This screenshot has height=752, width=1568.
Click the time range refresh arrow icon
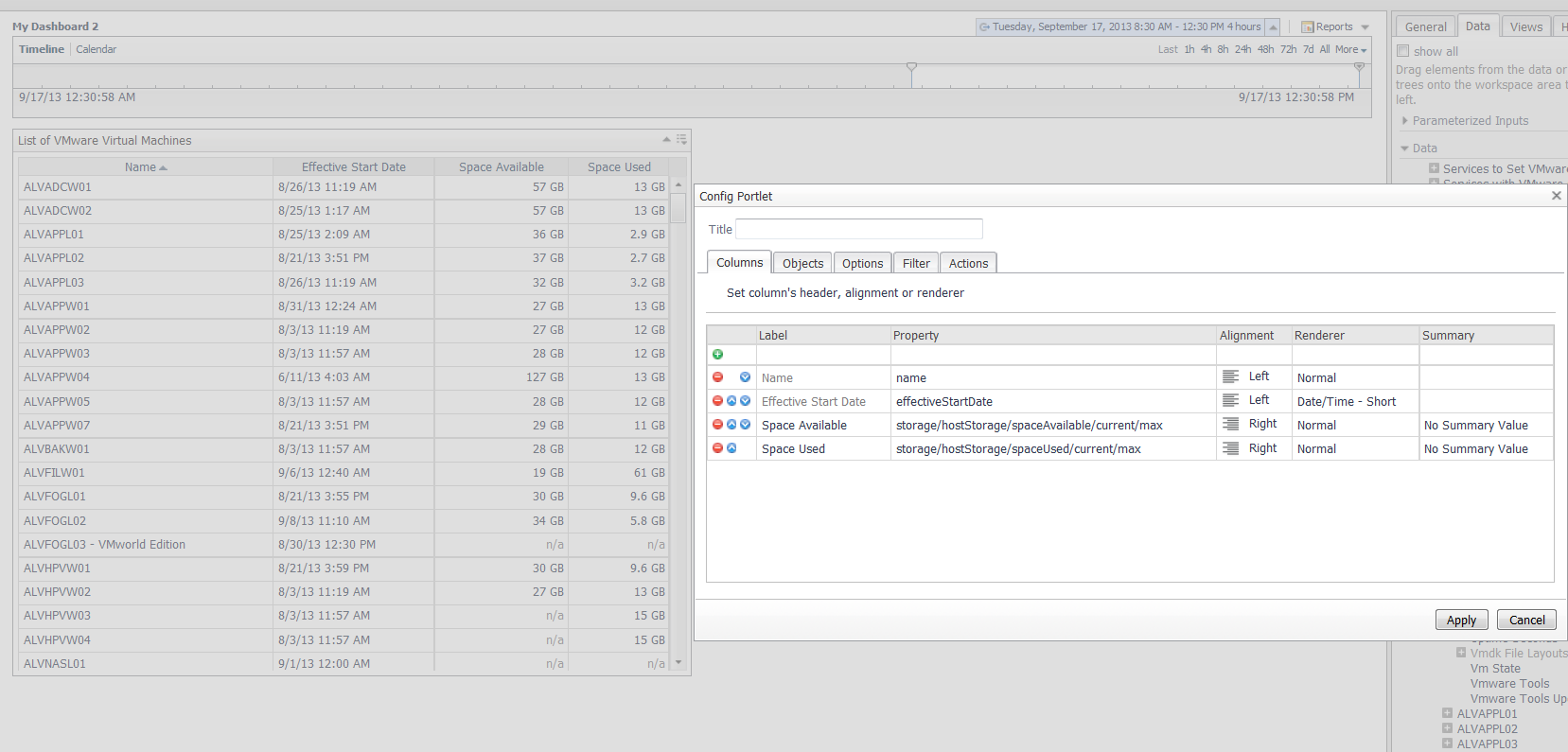[984, 27]
